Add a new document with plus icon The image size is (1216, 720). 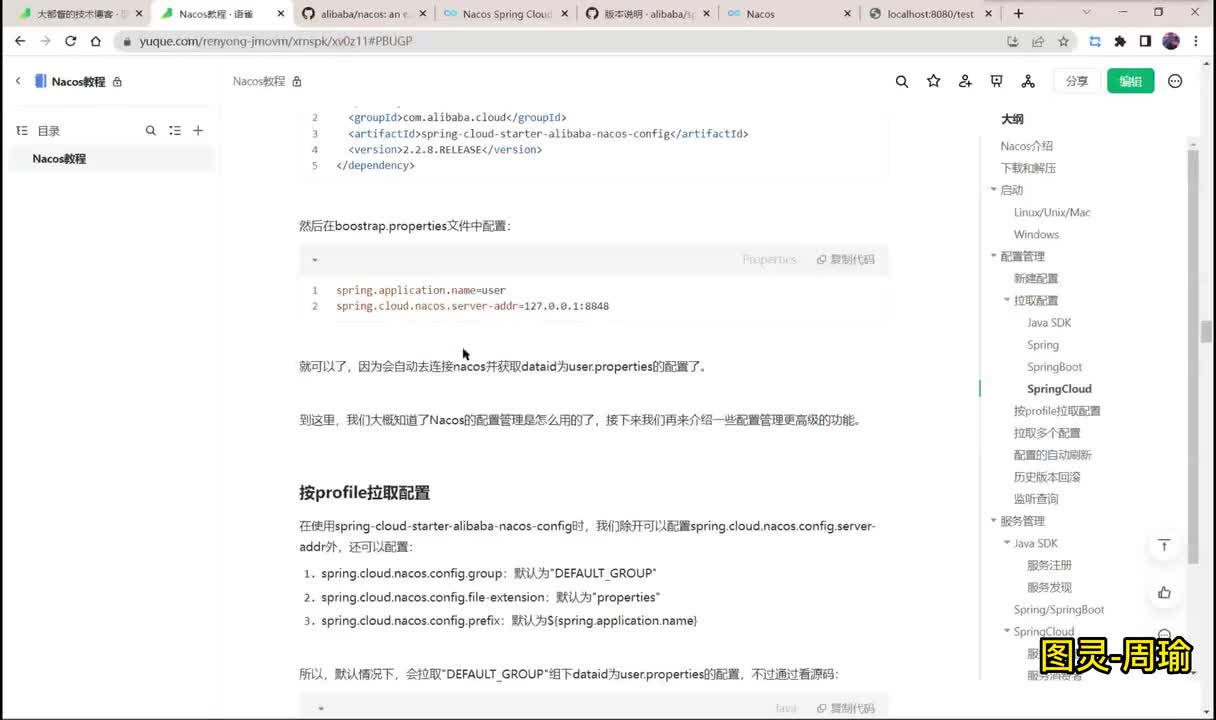pos(198,130)
